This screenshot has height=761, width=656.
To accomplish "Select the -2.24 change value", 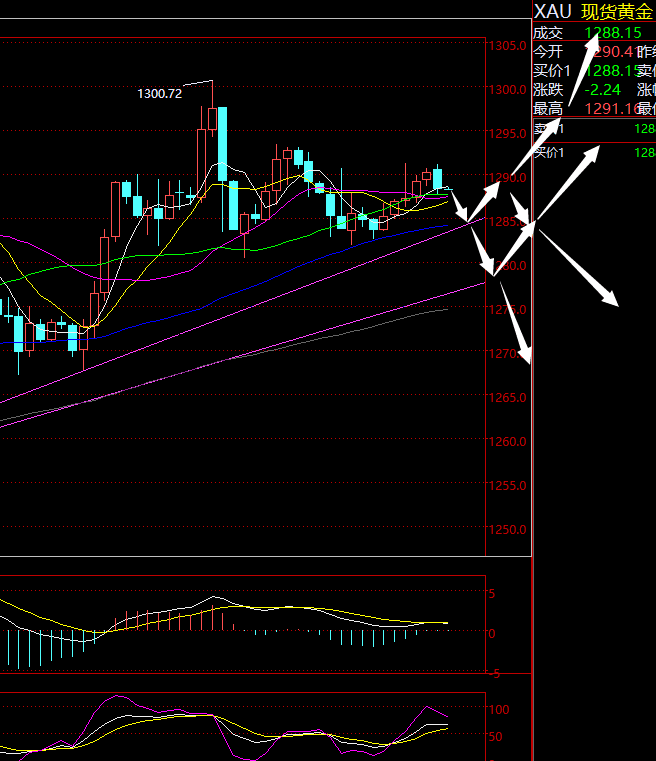I will point(603,90).
